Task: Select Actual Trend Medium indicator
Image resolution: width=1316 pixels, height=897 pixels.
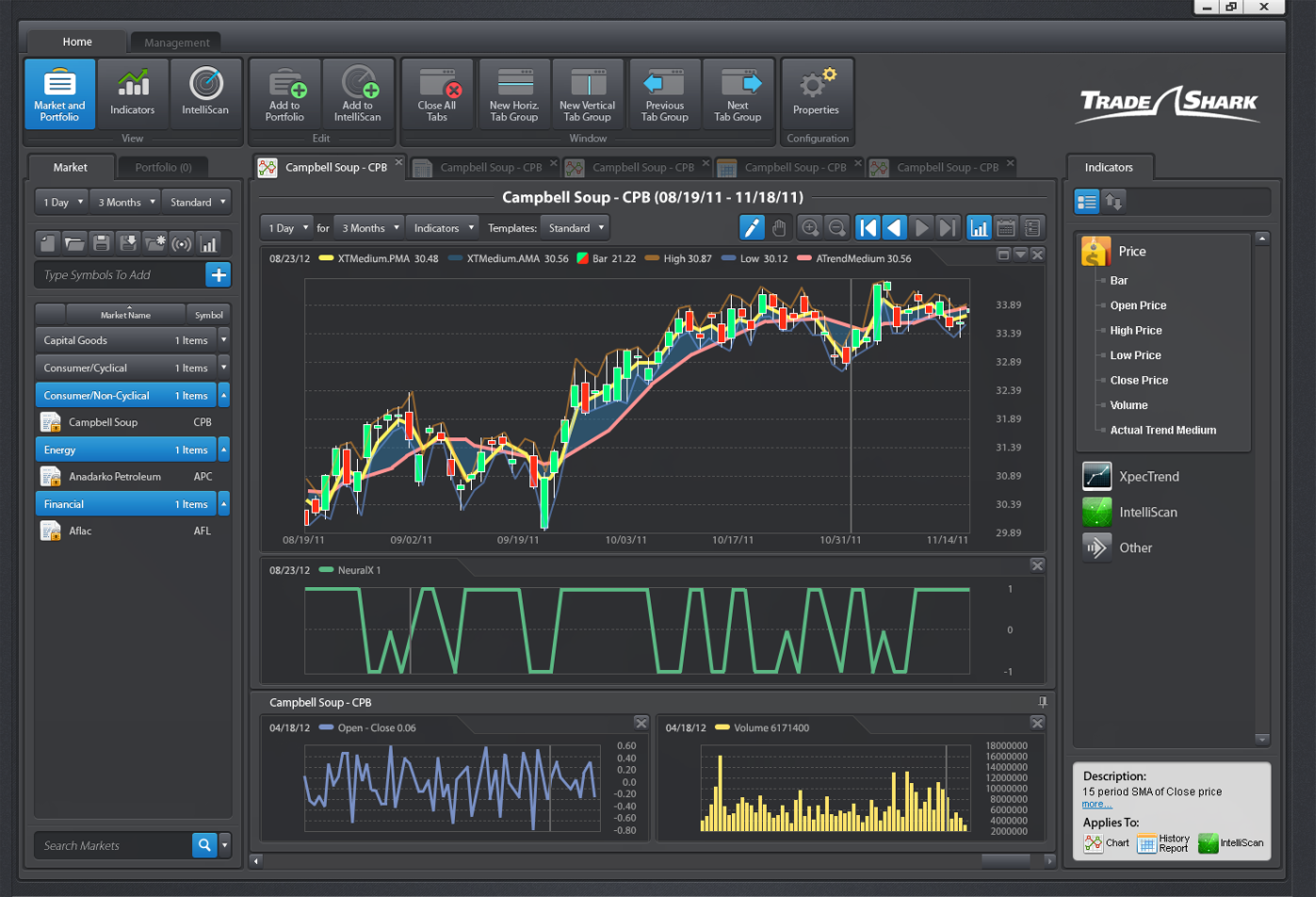Action: click(1162, 430)
